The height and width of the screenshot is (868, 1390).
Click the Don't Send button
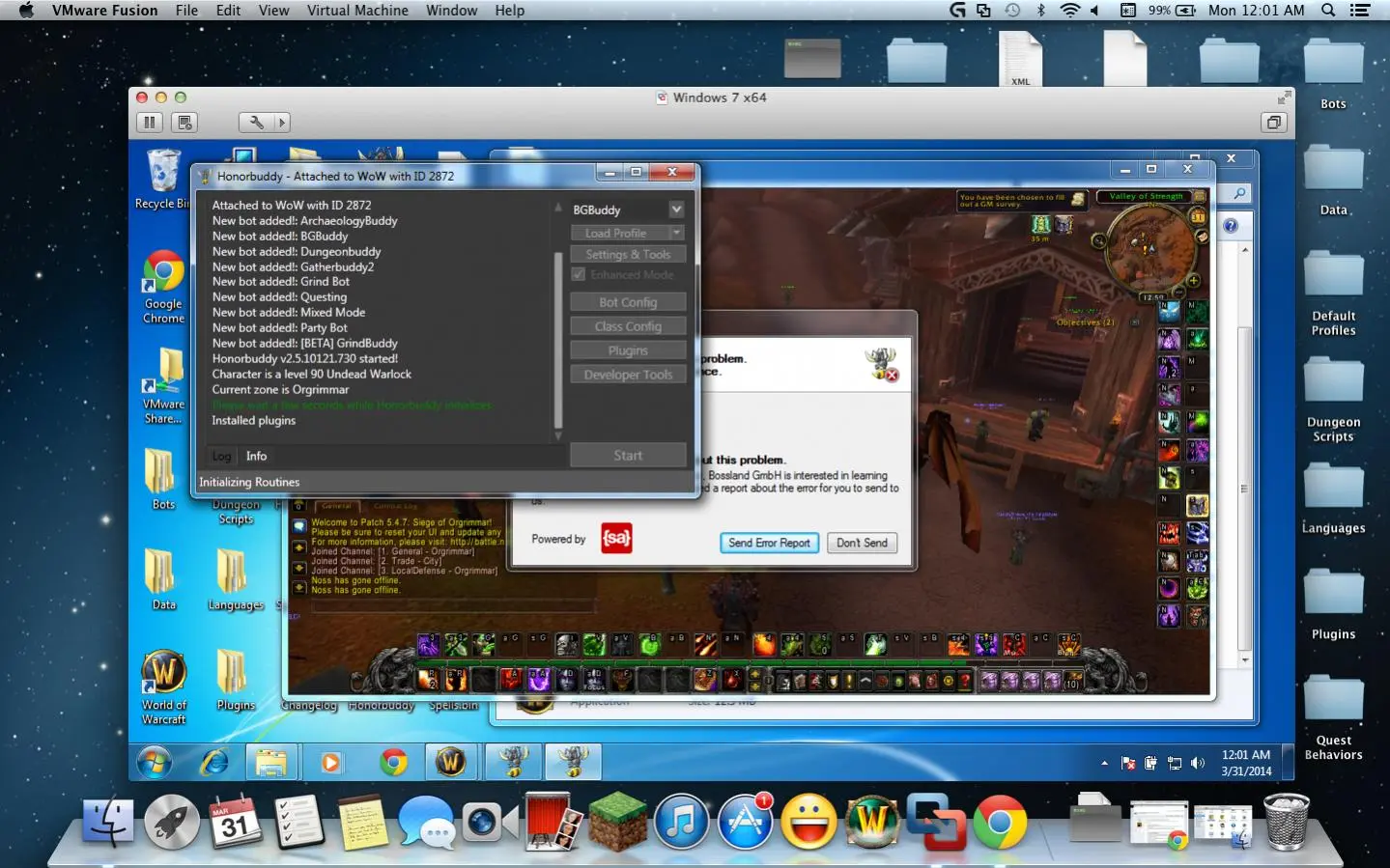click(862, 543)
